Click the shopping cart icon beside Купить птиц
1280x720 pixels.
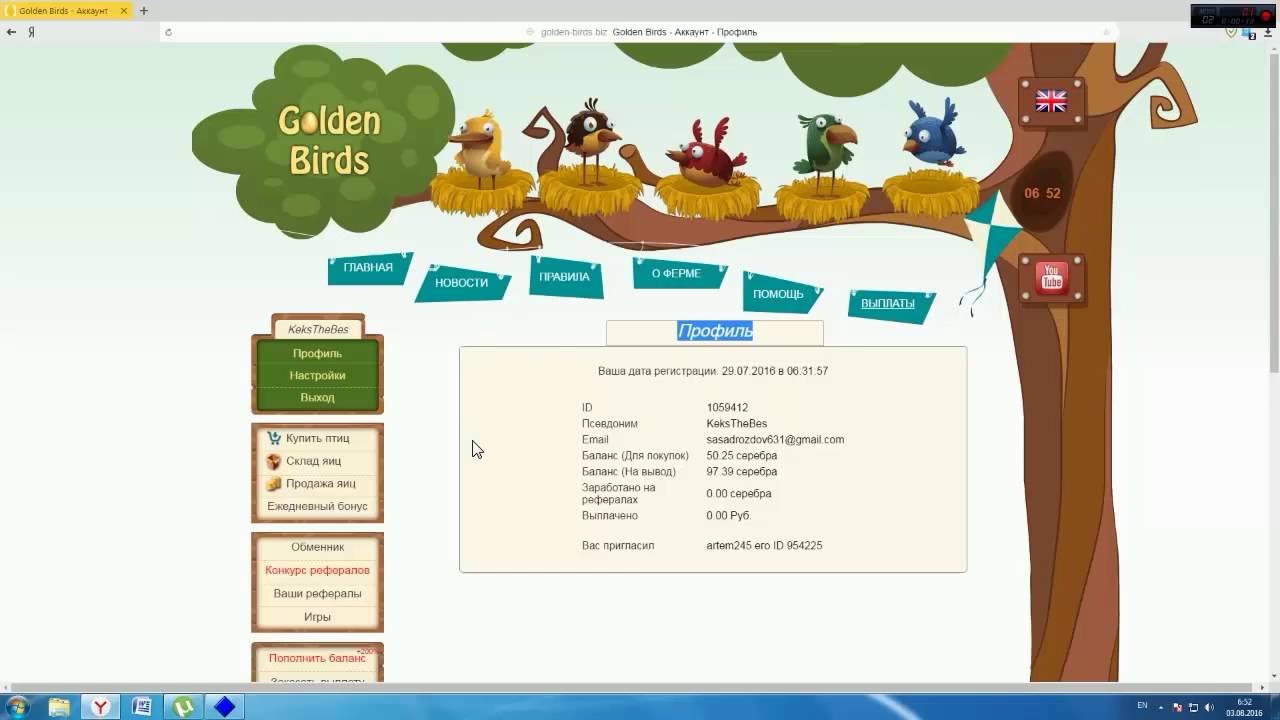click(273, 439)
